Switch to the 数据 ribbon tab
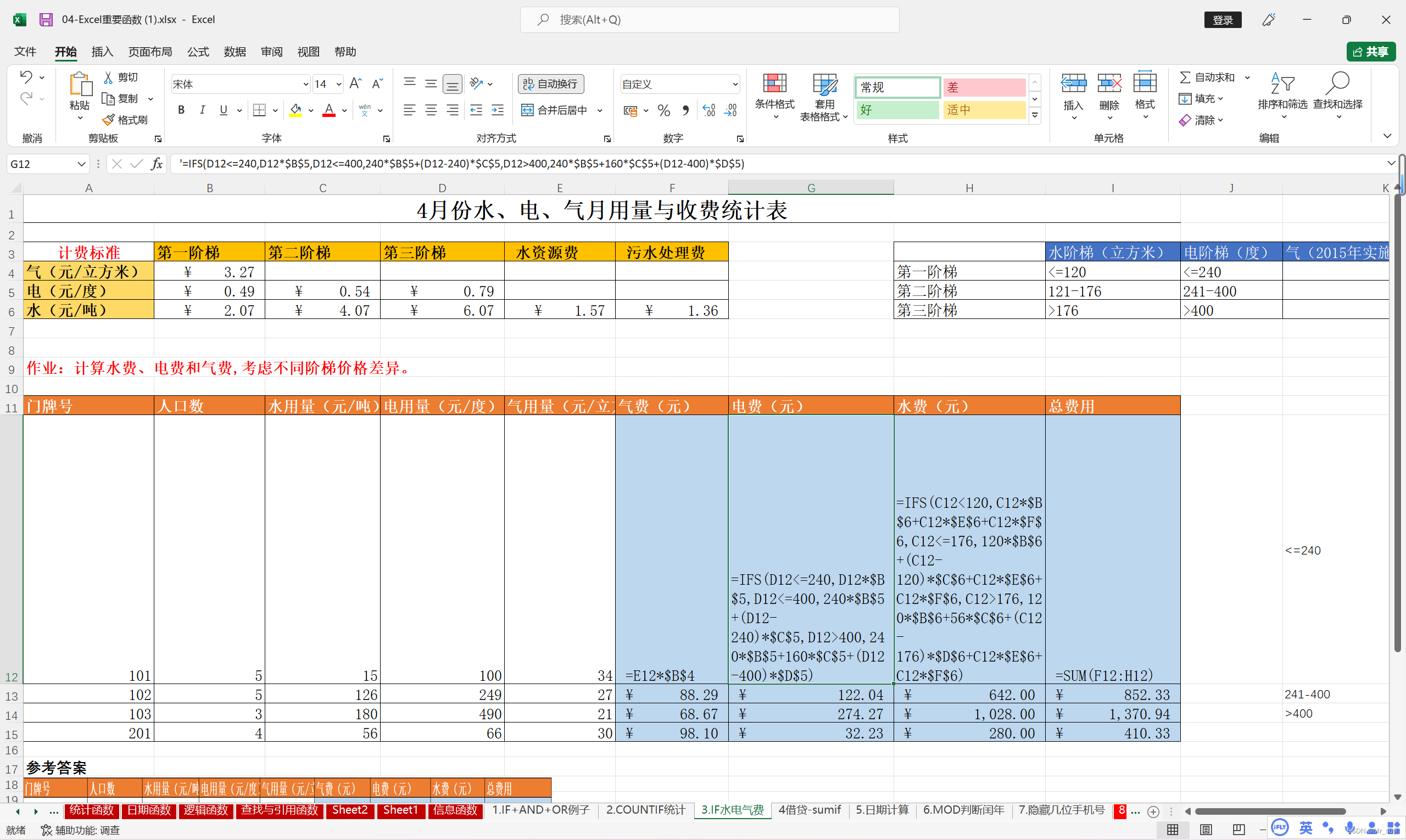Screen dimensions: 1406x840 tap(235, 52)
